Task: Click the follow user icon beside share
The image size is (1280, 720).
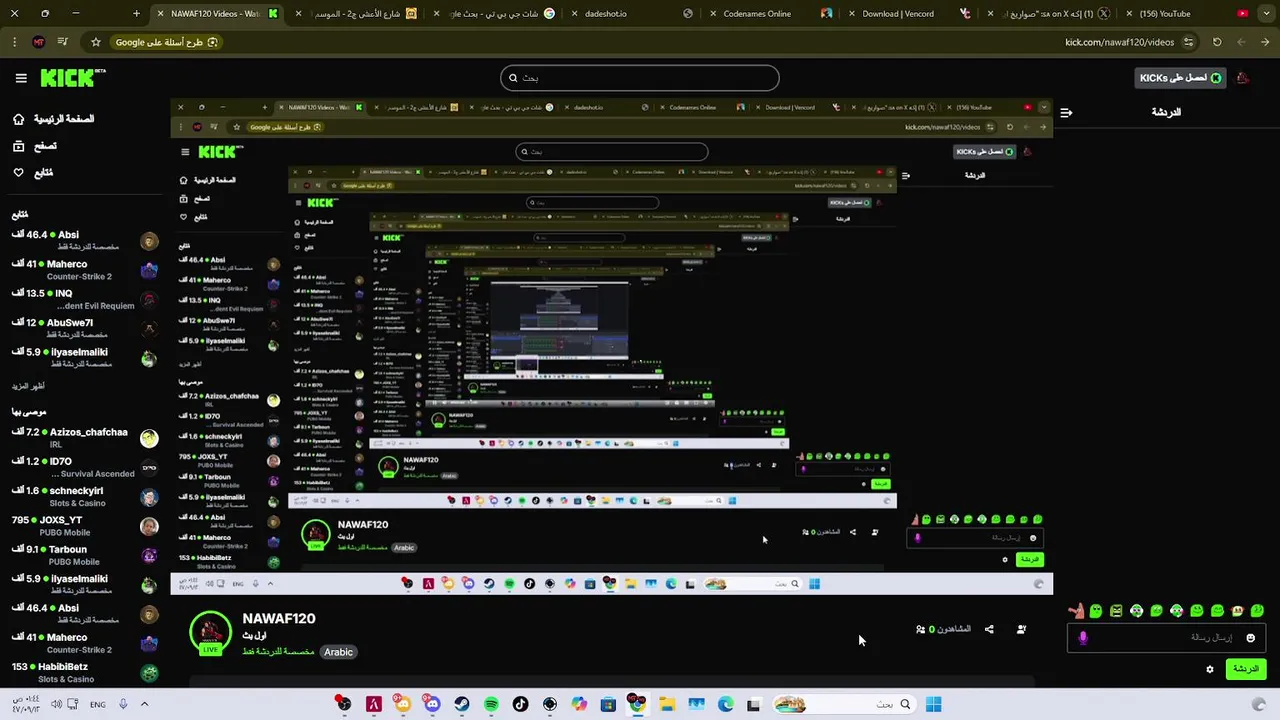Action: [1021, 629]
